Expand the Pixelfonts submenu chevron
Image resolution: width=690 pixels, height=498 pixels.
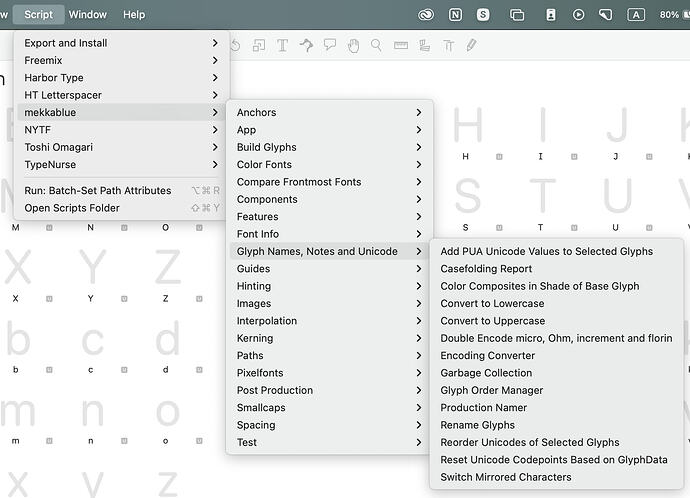pos(418,373)
